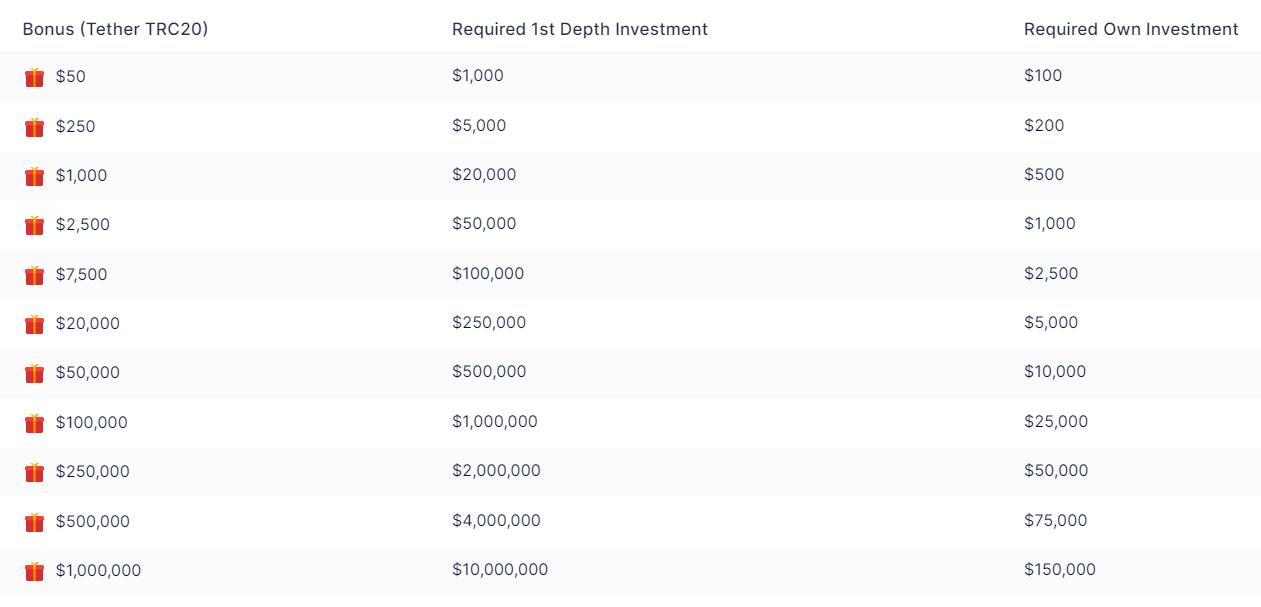Click the Bonus (Tether TRC20) column header
1261x607 pixels.
(116, 29)
